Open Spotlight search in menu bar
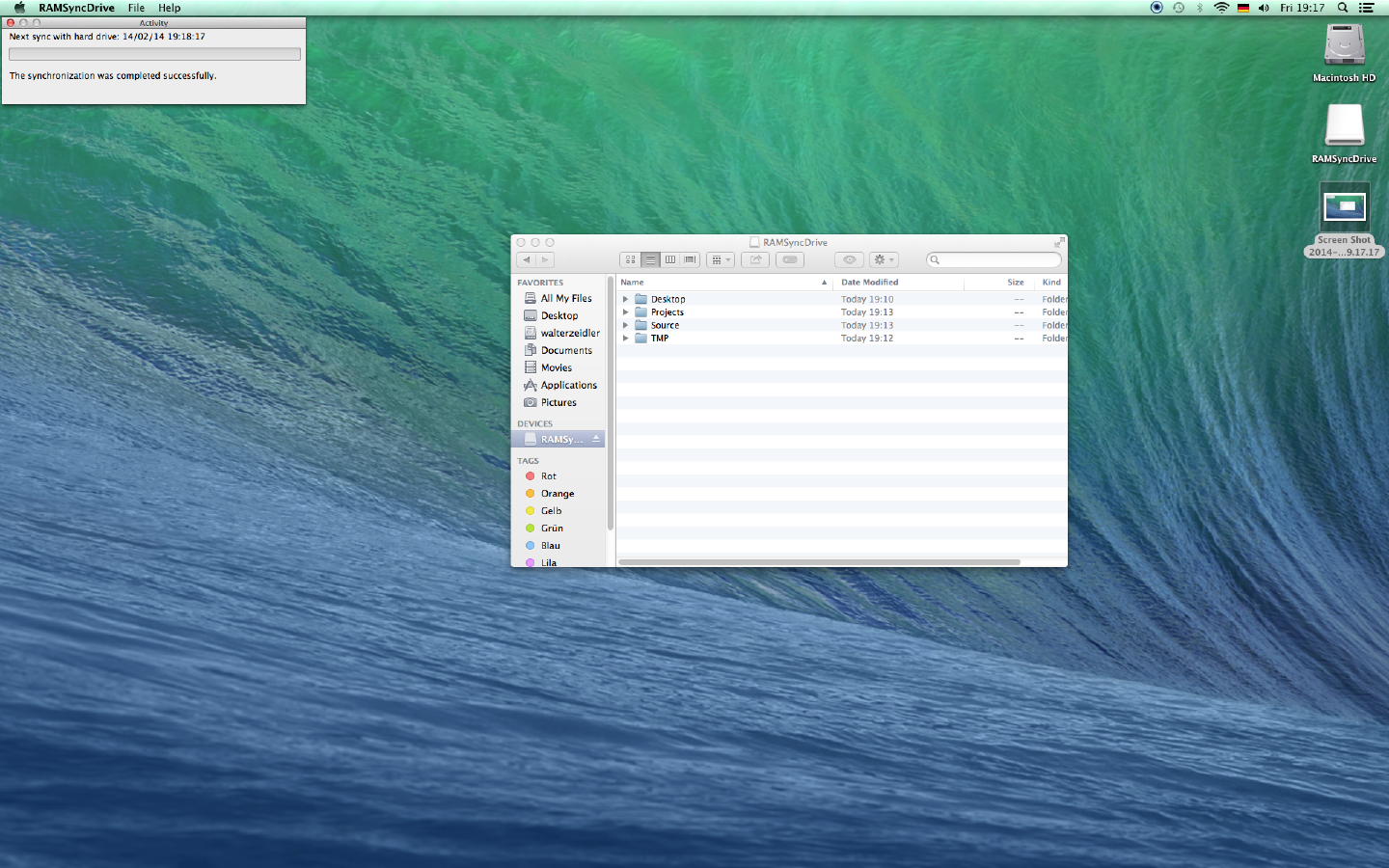Image resolution: width=1389 pixels, height=868 pixels. click(x=1342, y=8)
